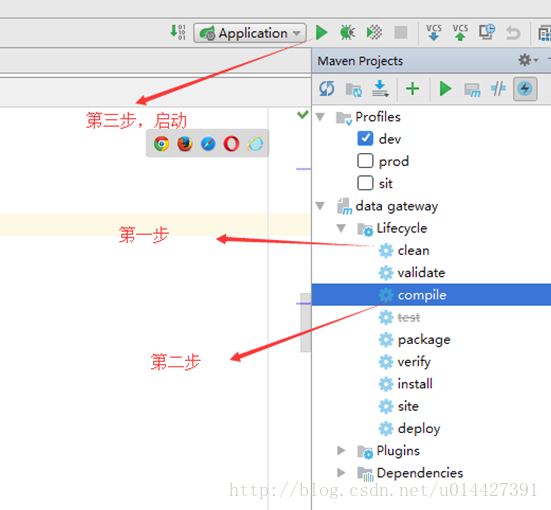Click the grey Stop button
The image size is (551, 510).
(401, 32)
